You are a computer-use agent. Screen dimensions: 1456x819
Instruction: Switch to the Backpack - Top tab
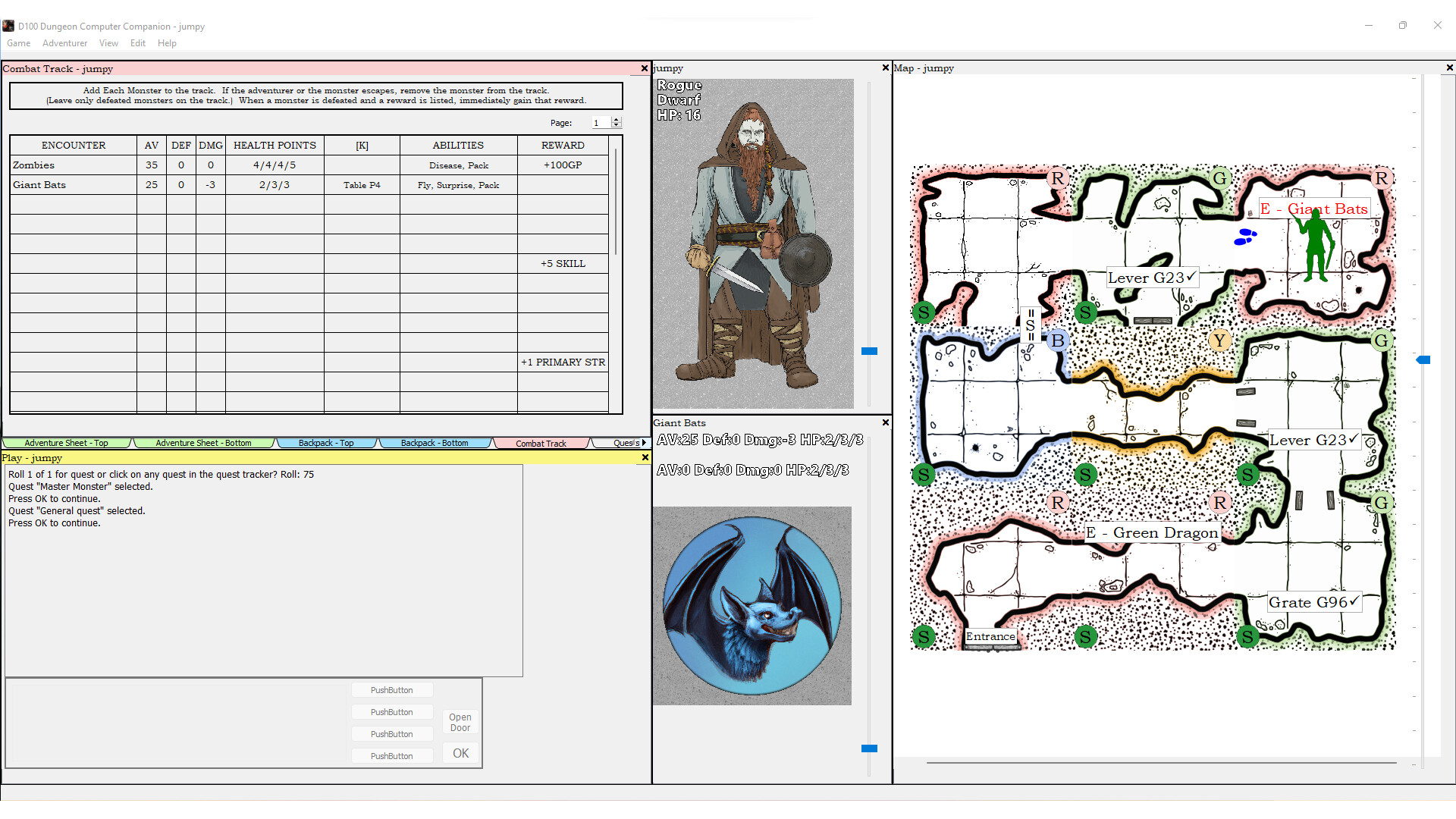pos(327,443)
